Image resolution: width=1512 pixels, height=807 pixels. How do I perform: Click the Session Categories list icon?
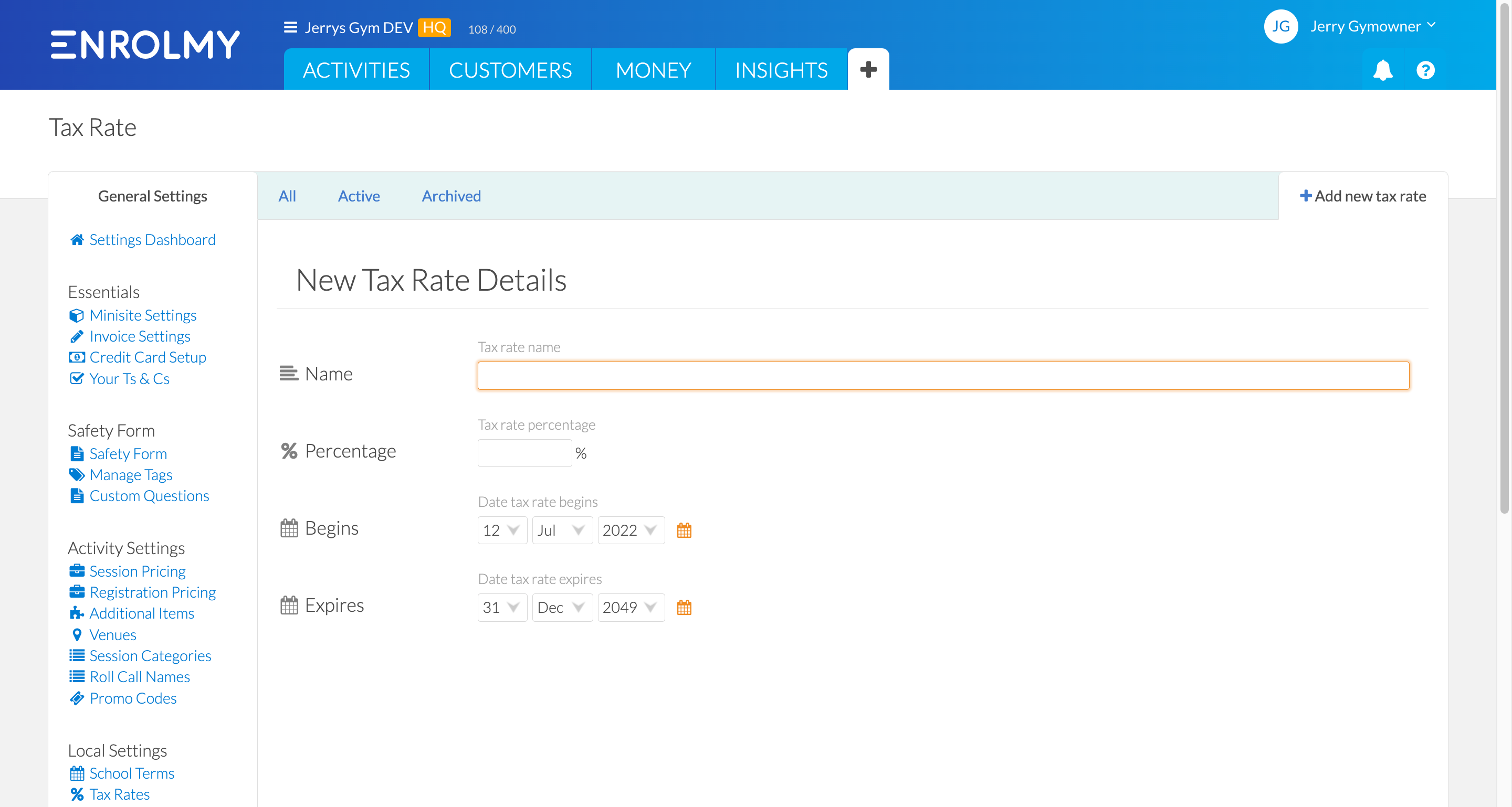[77, 656]
